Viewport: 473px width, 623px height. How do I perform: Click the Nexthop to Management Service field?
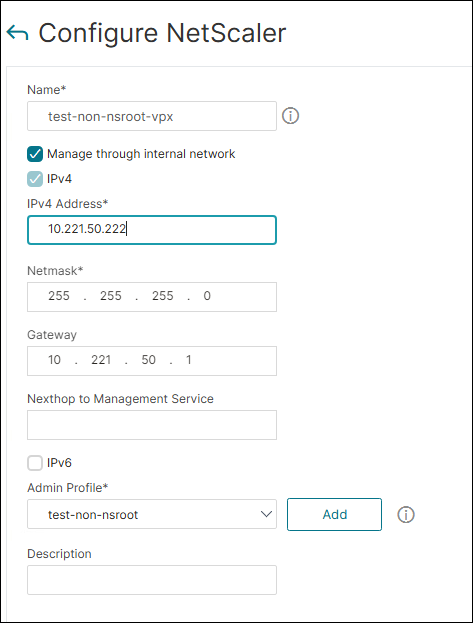[152, 425]
